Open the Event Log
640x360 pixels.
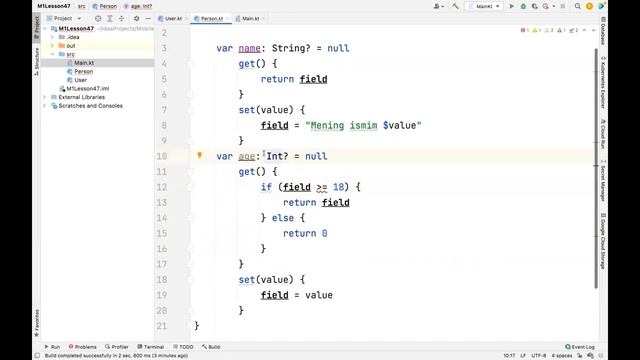click(580, 347)
